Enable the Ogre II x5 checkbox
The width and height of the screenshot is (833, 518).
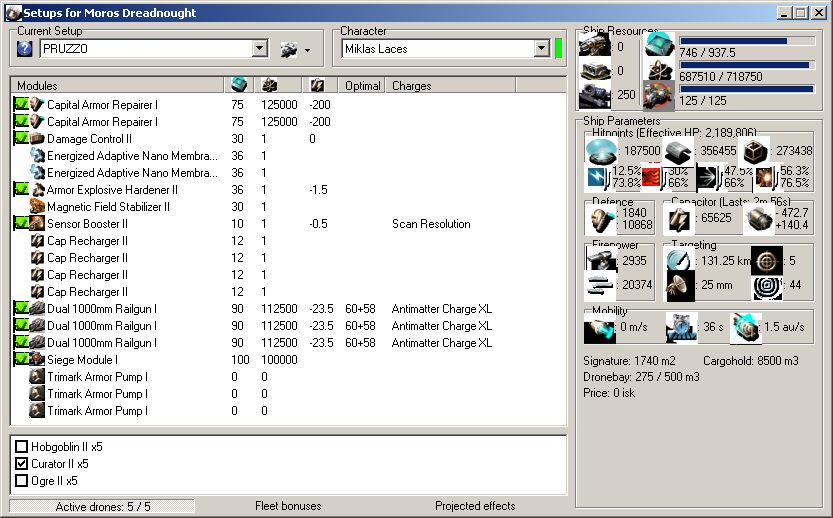pyautogui.click(x=21, y=480)
